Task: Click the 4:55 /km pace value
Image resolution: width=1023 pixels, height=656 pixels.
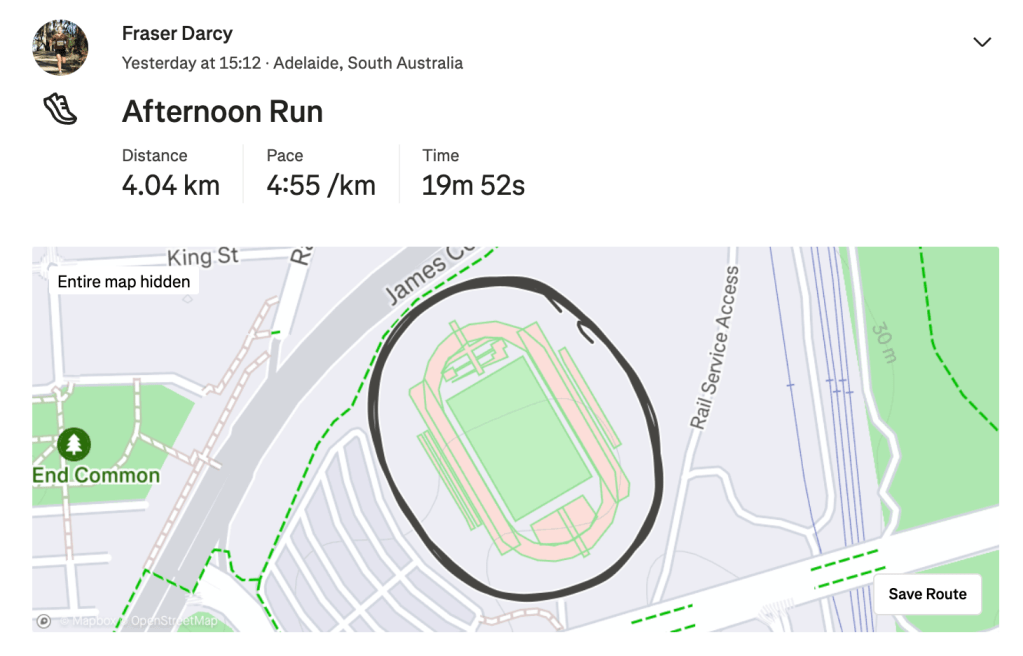Action: (321, 185)
